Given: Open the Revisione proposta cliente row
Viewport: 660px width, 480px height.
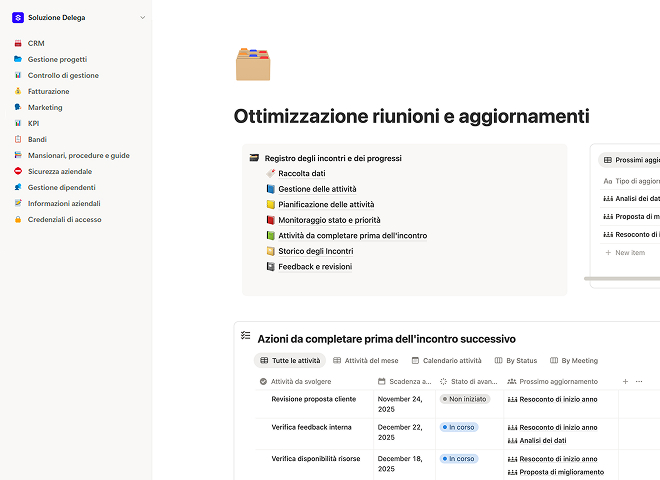Looking at the screenshot, I should tap(314, 399).
